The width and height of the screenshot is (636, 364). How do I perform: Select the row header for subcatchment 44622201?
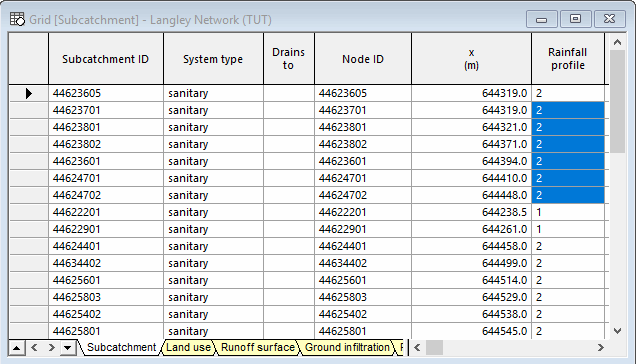pos(28,212)
